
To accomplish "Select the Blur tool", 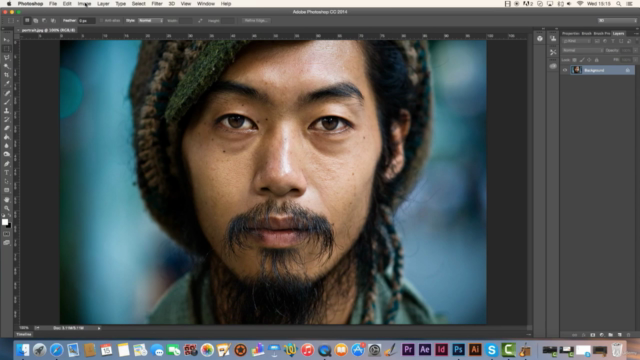I will pos(7,146).
